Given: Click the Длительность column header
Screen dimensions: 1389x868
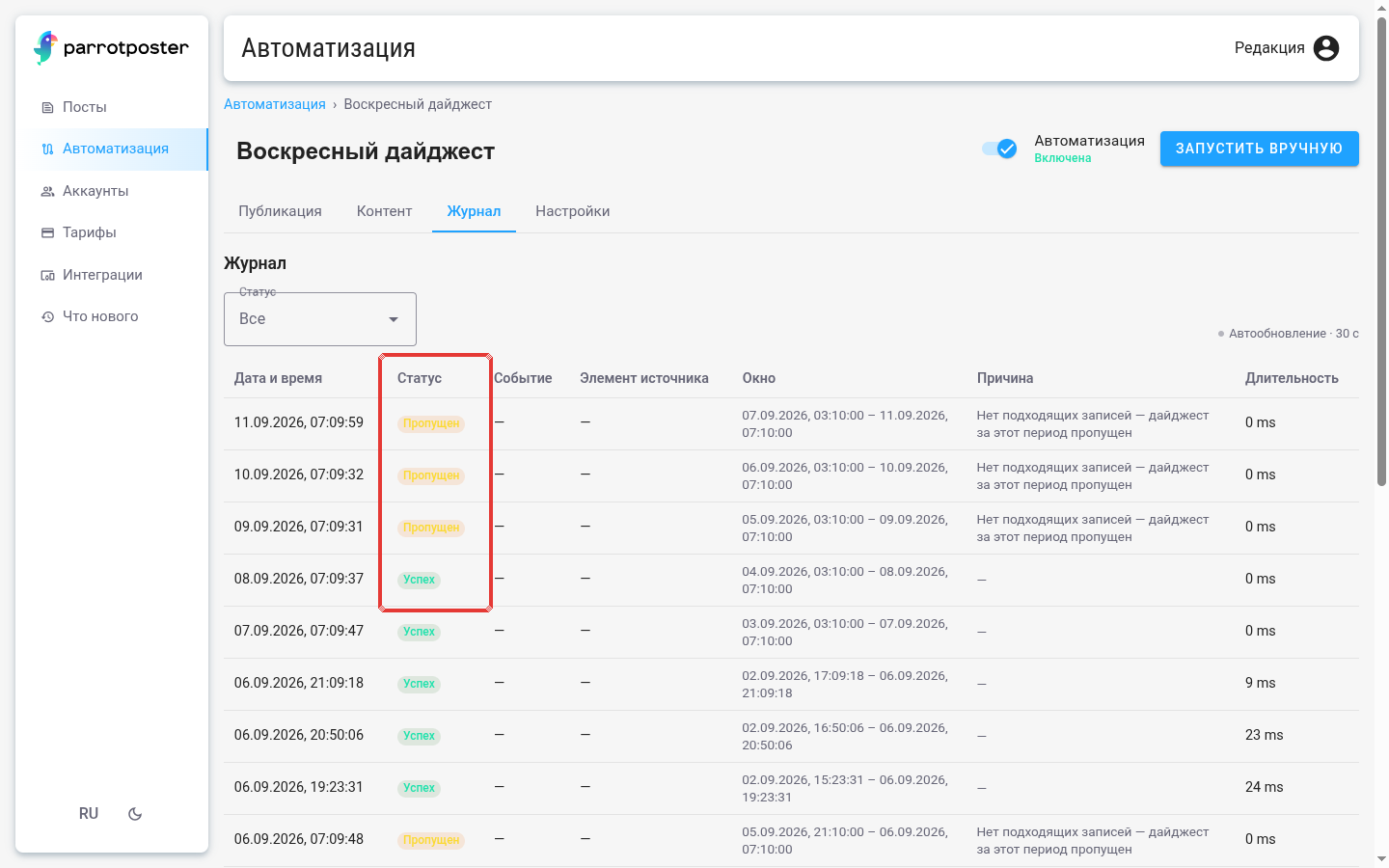Looking at the screenshot, I should tap(1292, 378).
